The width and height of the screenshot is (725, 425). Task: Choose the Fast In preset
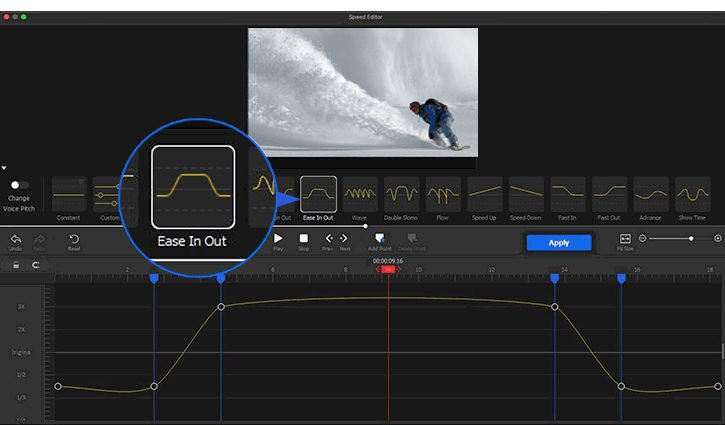[x=568, y=194]
